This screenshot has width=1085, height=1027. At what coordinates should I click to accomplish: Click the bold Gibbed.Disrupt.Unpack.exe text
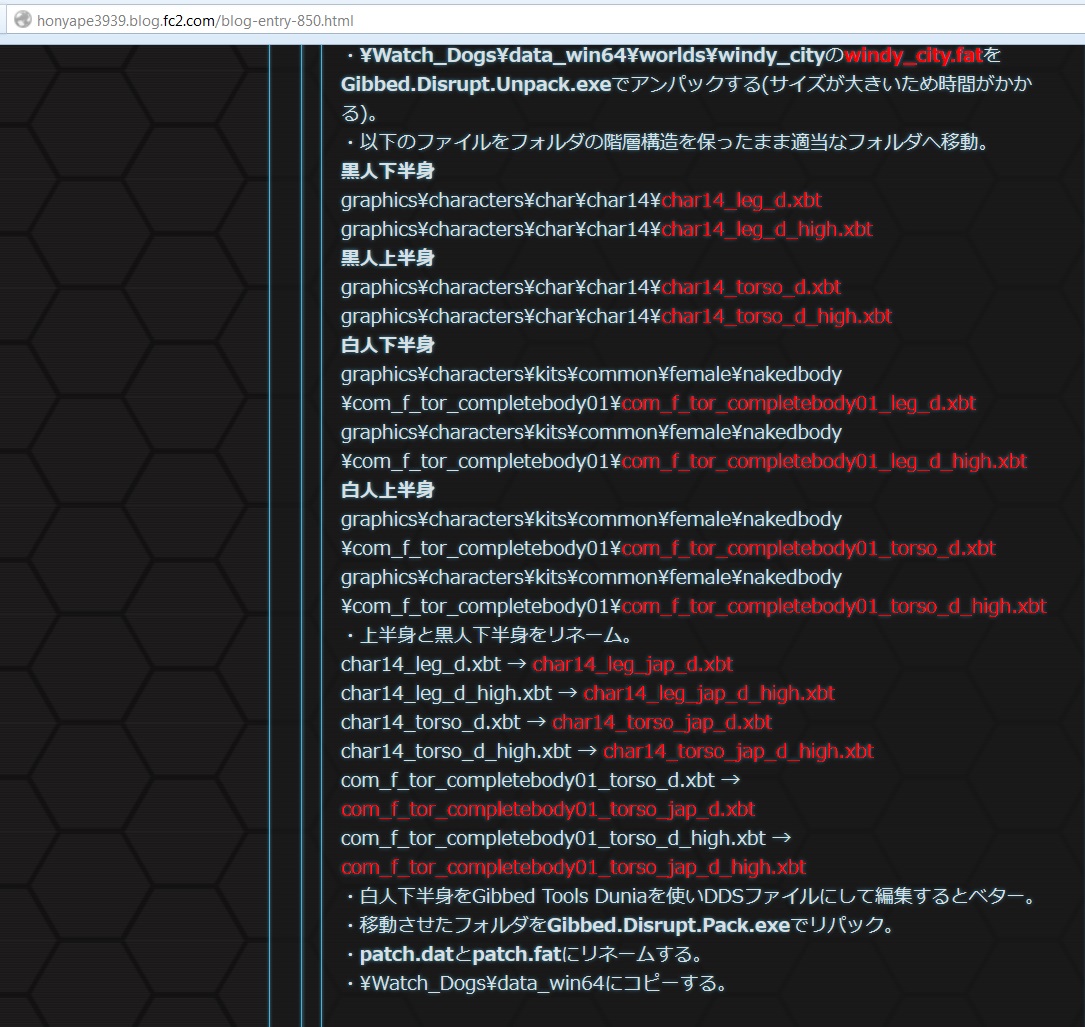click(x=475, y=84)
